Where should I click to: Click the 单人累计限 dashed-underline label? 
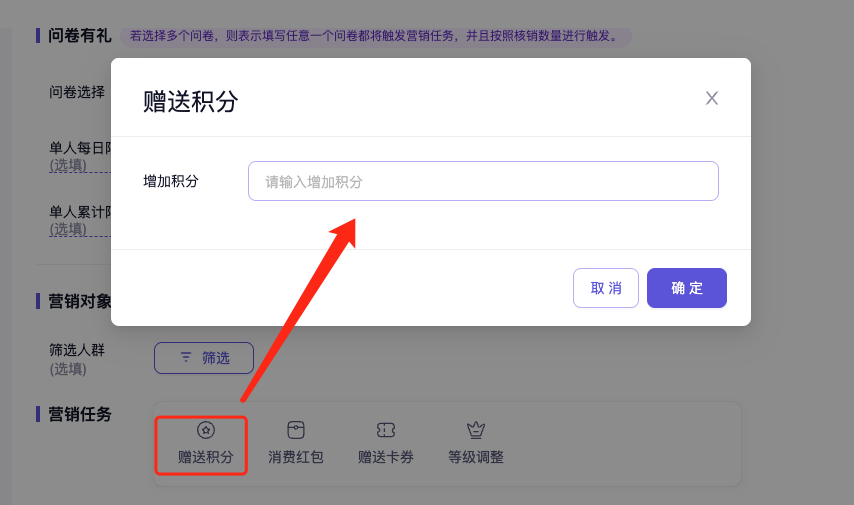point(79,212)
